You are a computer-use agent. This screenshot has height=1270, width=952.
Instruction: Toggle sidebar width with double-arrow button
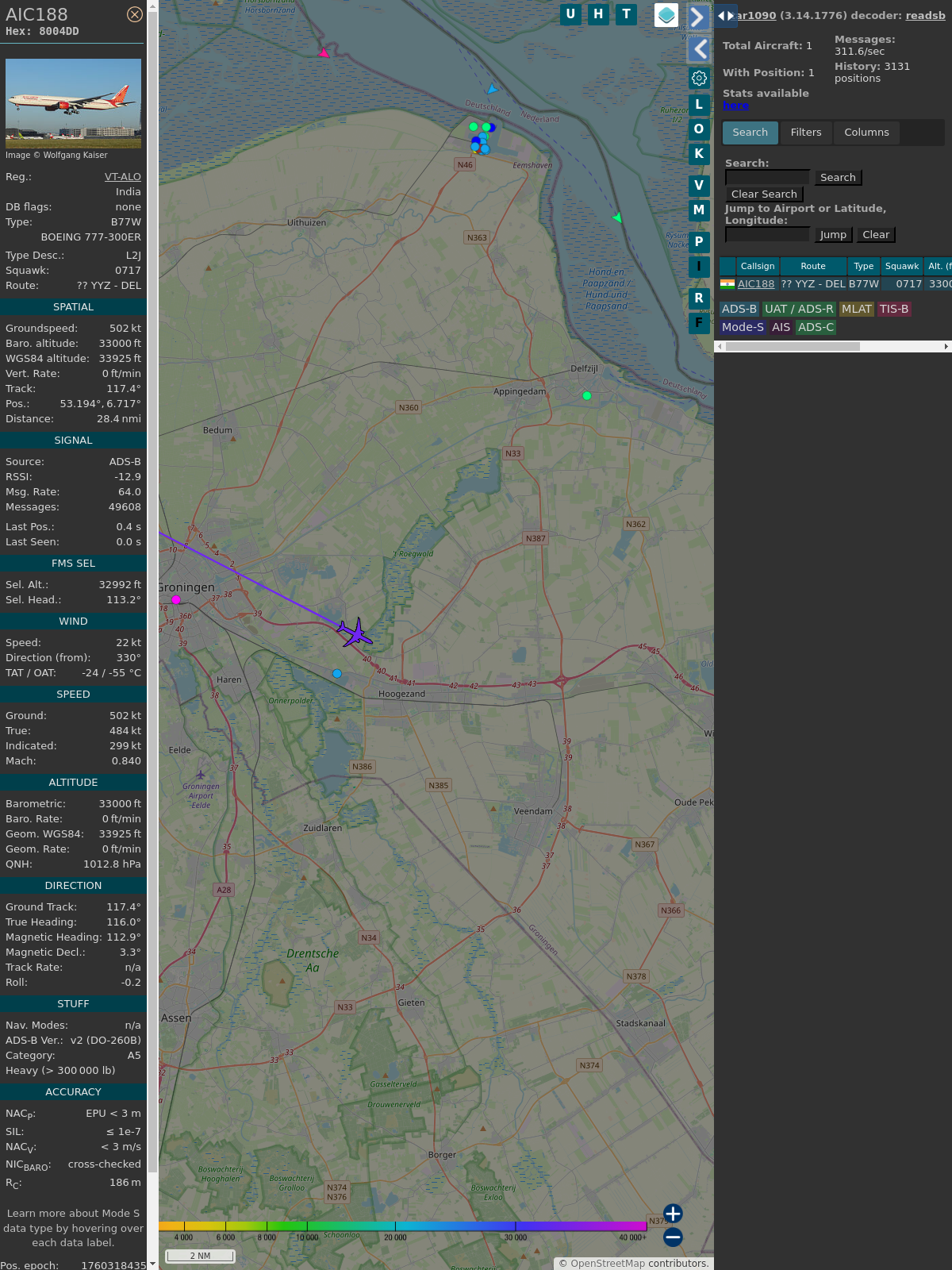pos(725,15)
